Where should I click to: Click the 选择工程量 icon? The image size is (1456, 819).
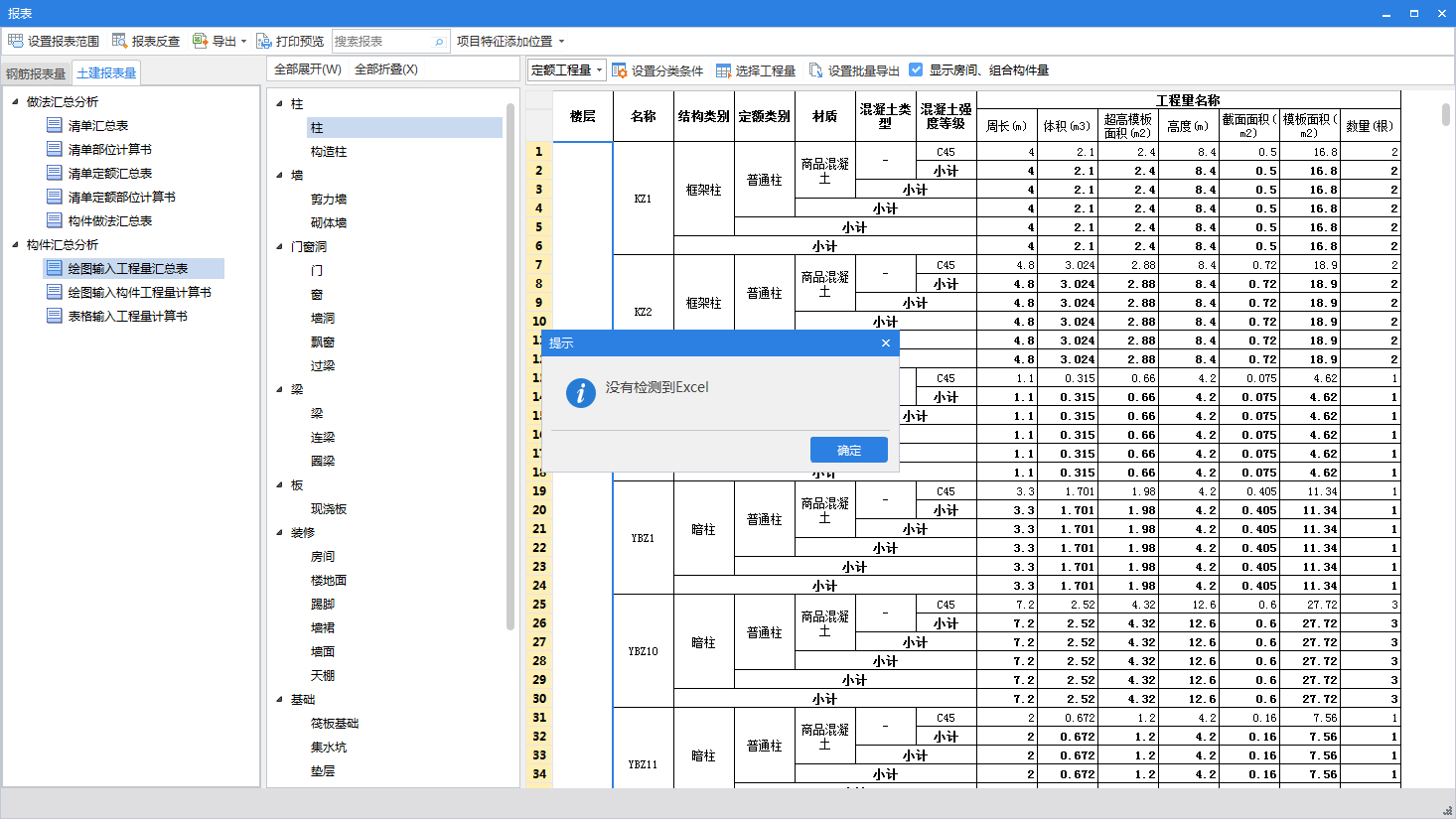point(723,70)
